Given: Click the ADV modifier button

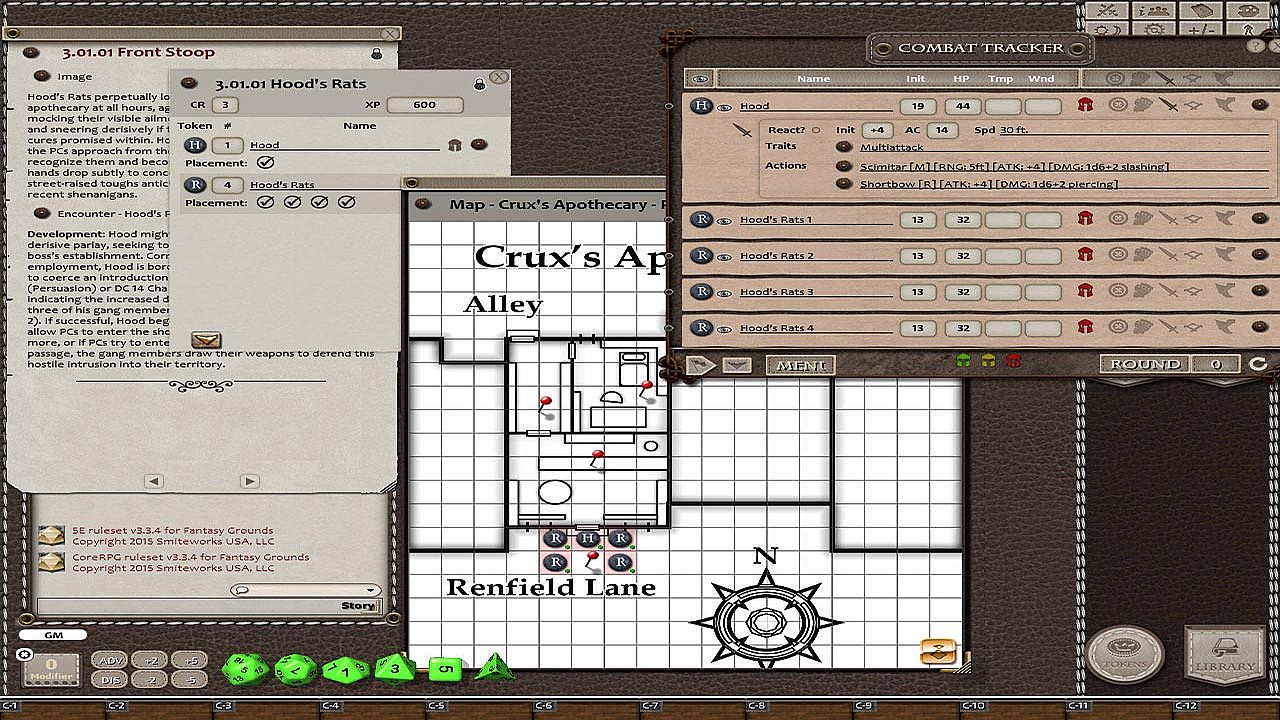Looking at the screenshot, I should [108, 660].
